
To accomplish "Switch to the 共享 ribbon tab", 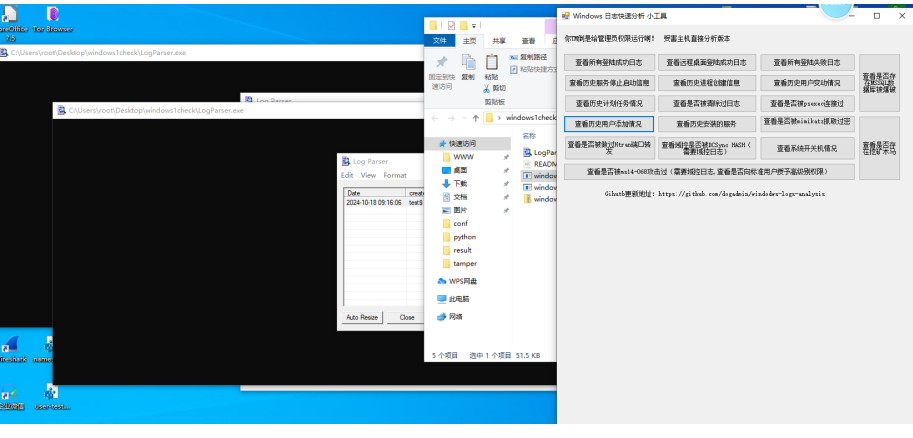I will pos(499,41).
